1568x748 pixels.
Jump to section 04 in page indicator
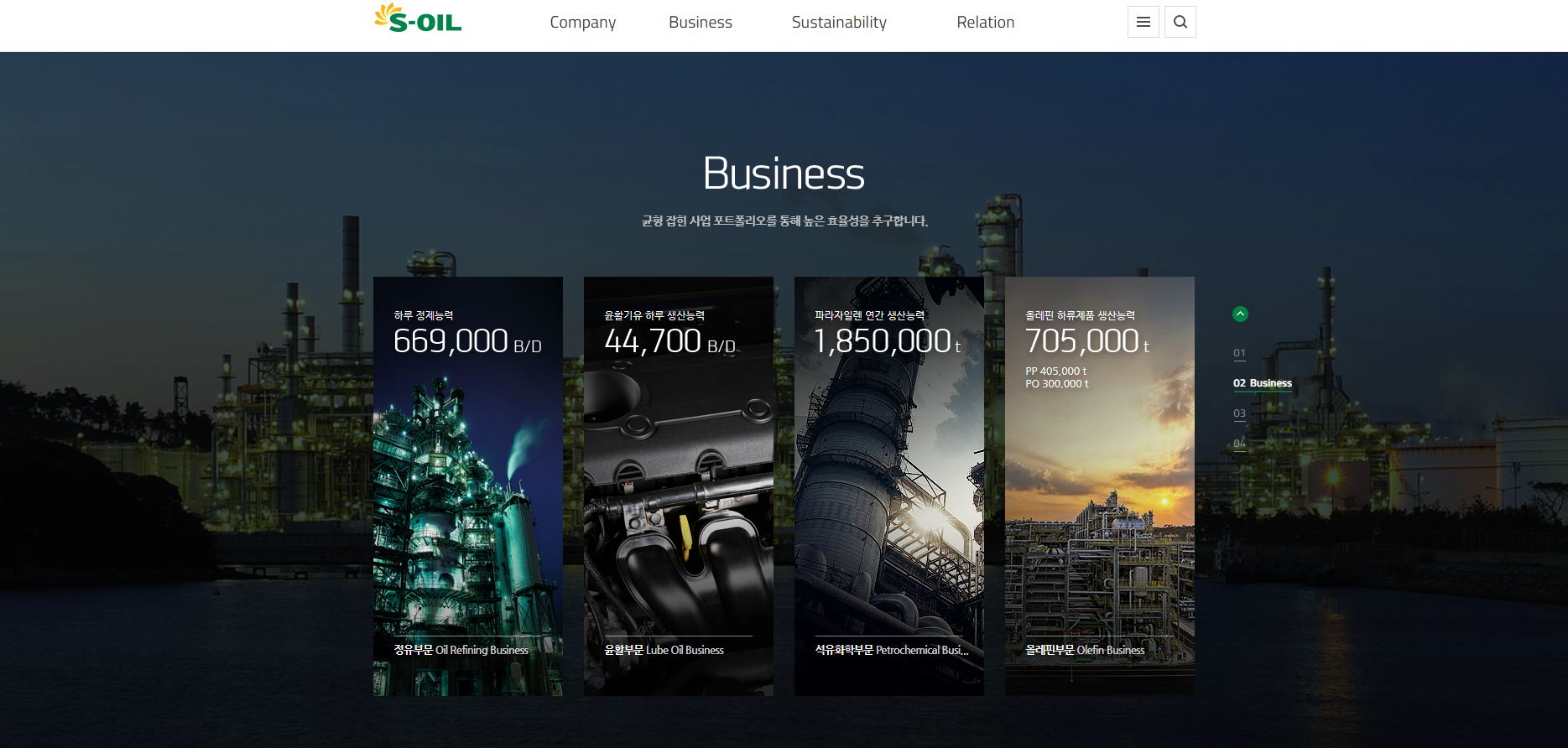pyautogui.click(x=1239, y=444)
